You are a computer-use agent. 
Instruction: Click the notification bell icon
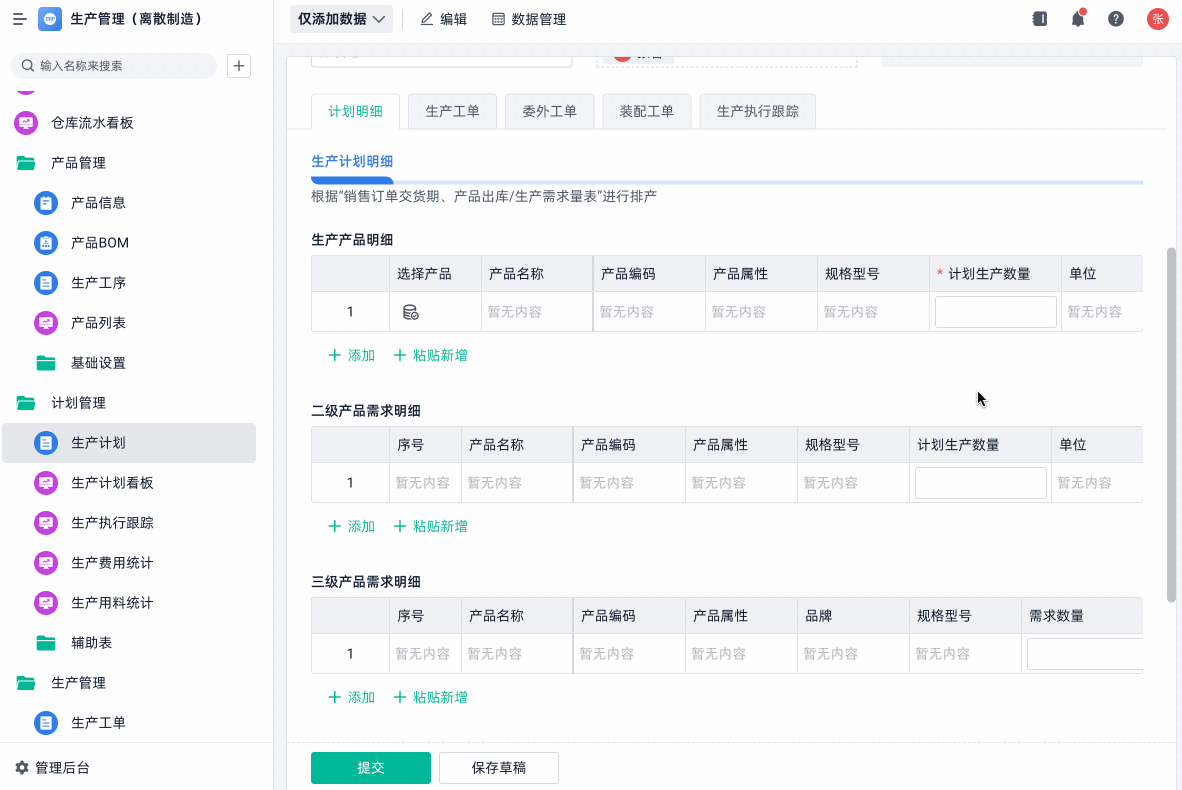1078,19
